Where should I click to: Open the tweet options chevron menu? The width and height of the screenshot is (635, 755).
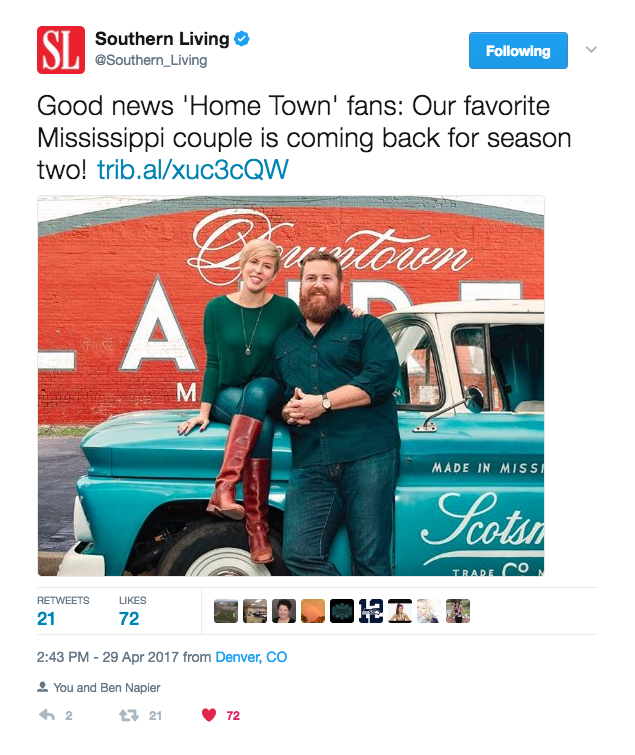pyautogui.click(x=591, y=49)
